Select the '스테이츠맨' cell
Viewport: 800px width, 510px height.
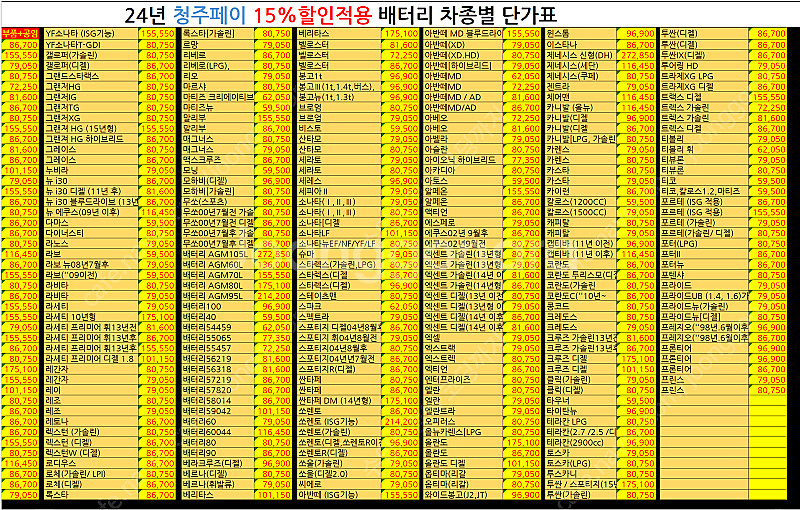click(339, 296)
